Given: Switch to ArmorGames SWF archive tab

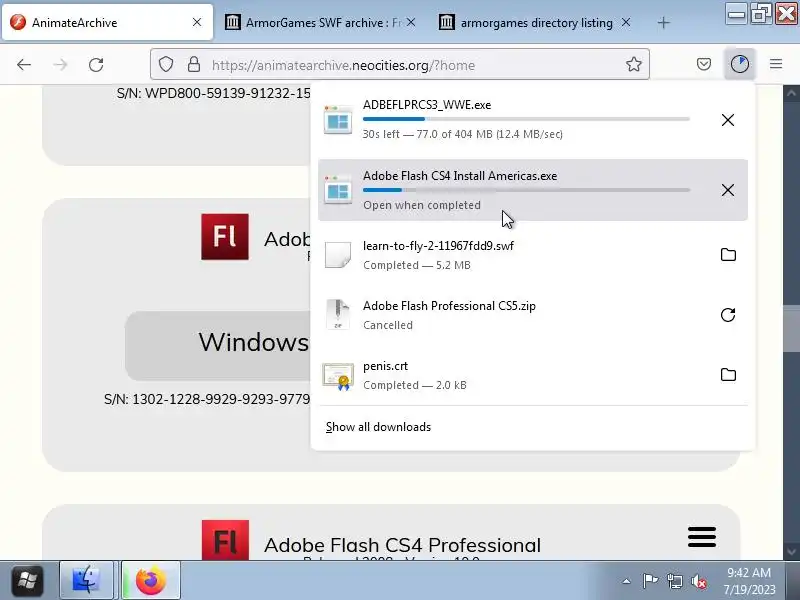Looking at the screenshot, I should pos(320,22).
